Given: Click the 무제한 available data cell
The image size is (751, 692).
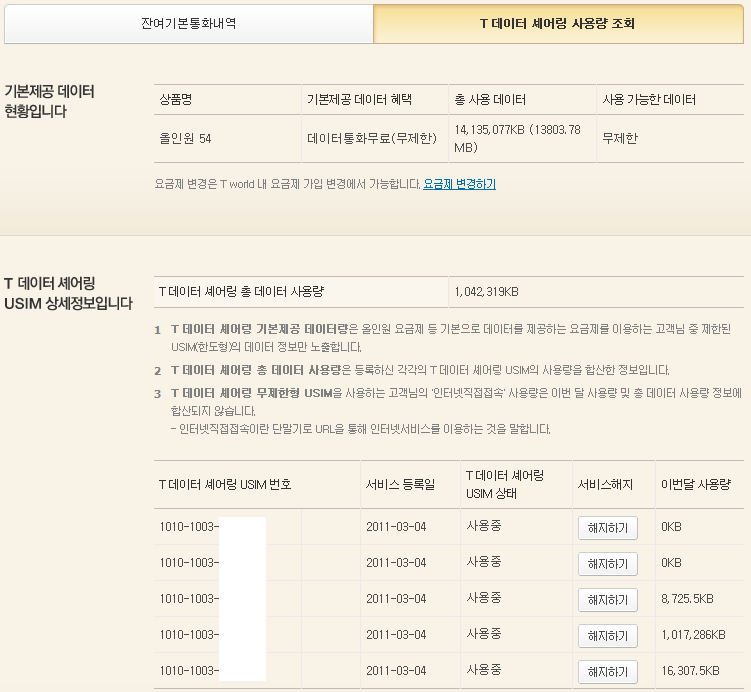Looking at the screenshot, I should pos(670,139).
